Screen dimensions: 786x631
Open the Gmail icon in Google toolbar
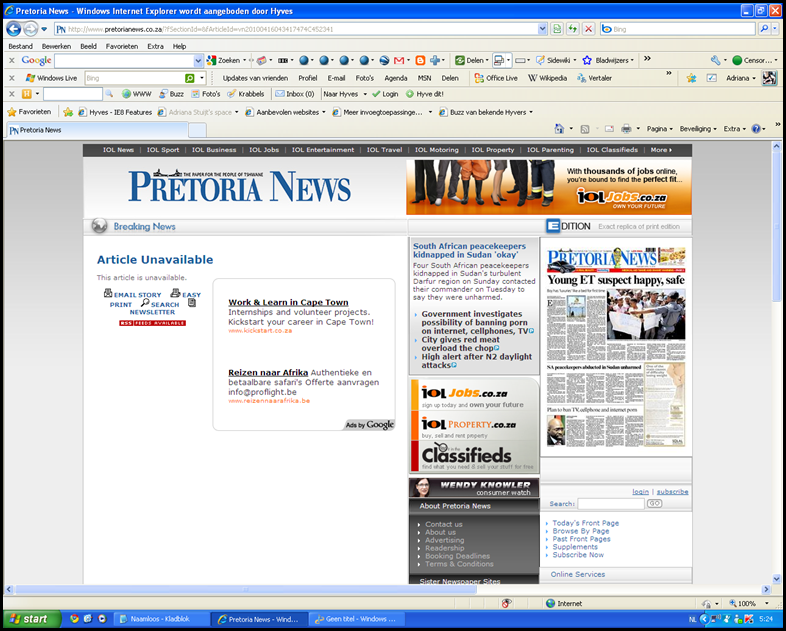pyautogui.click(x=399, y=61)
